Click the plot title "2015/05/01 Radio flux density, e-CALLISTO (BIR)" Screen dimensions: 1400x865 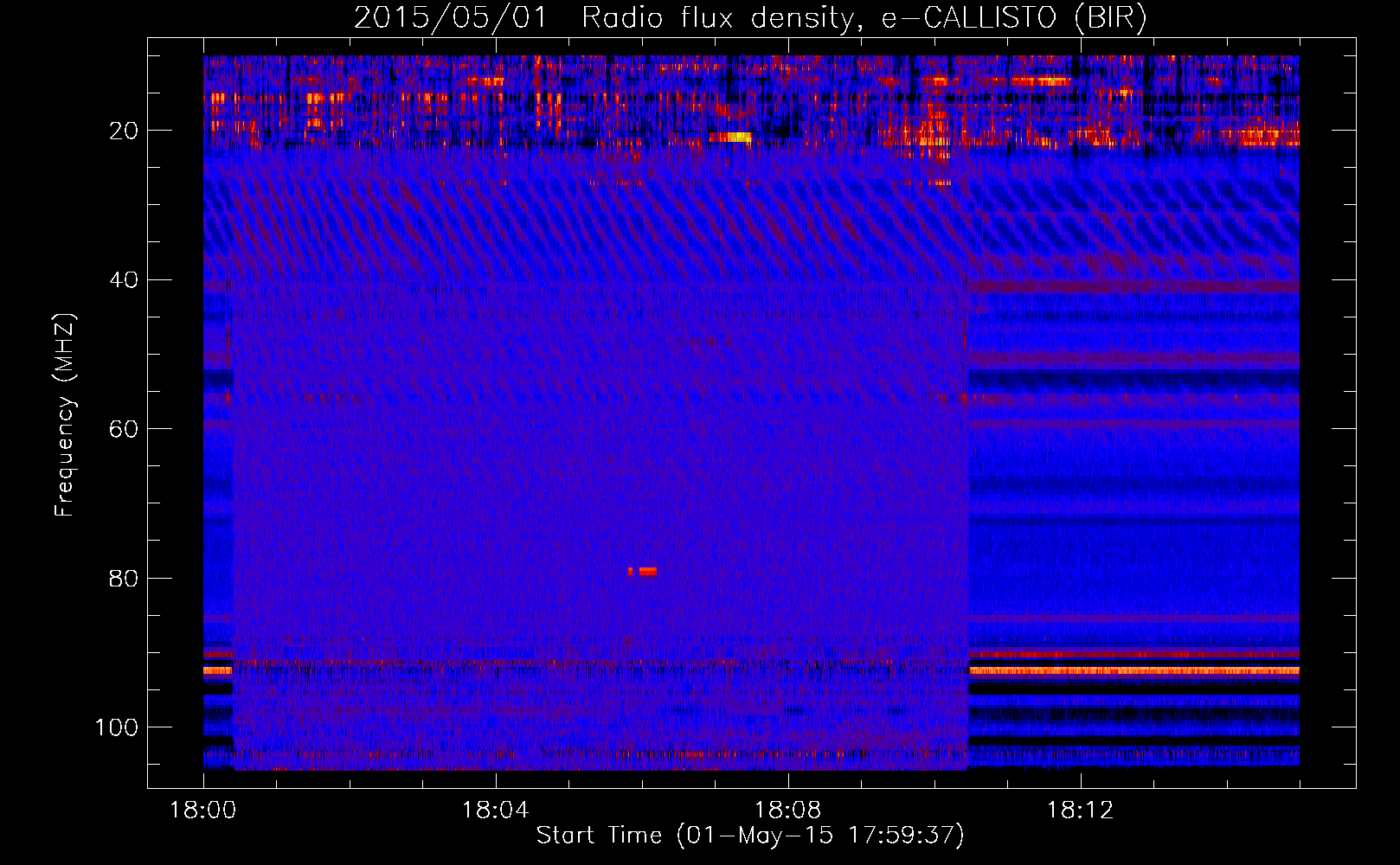pyautogui.click(x=750, y=17)
